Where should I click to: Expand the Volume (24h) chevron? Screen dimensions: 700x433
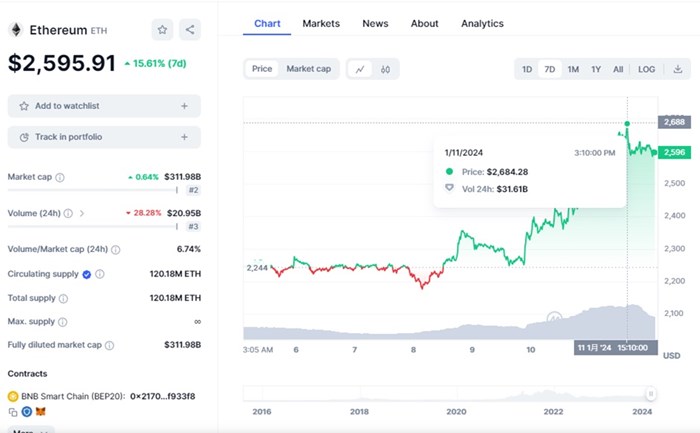point(82,213)
